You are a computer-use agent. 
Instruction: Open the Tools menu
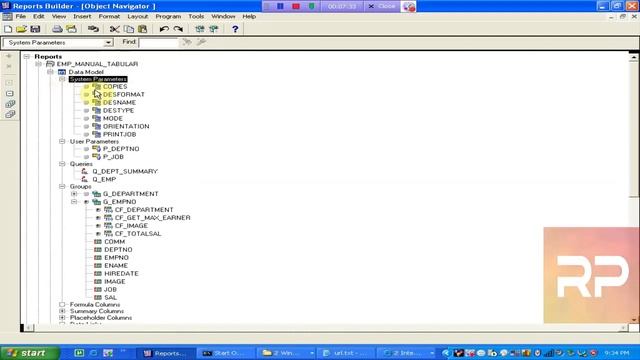196,16
